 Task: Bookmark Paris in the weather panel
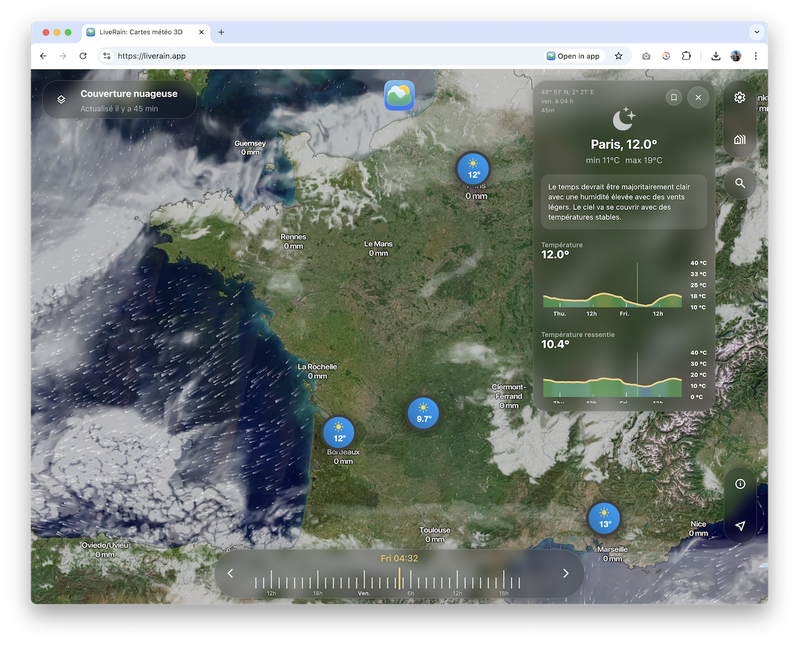[x=674, y=98]
